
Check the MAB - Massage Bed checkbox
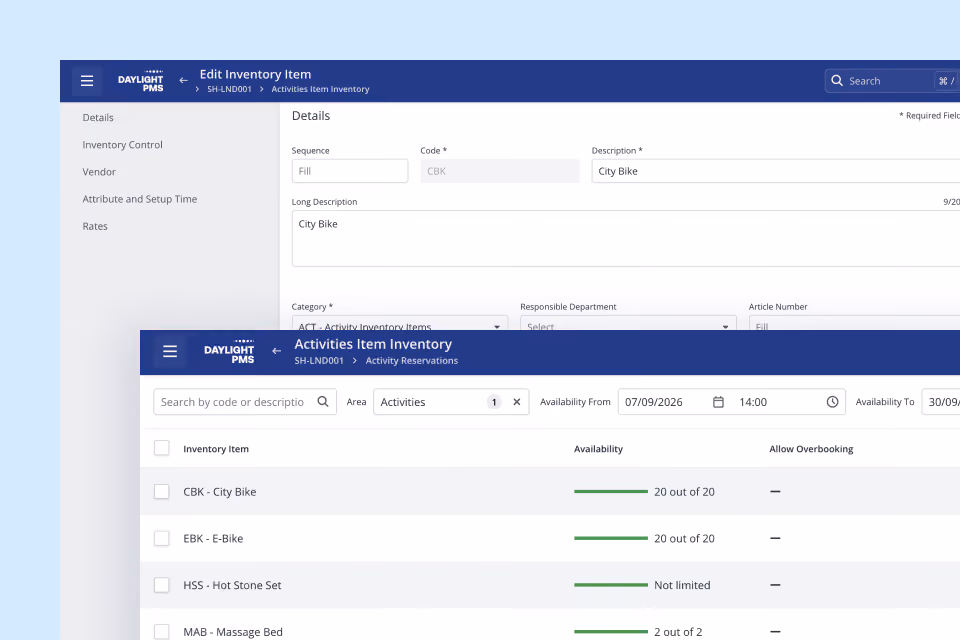pos(162,631)
